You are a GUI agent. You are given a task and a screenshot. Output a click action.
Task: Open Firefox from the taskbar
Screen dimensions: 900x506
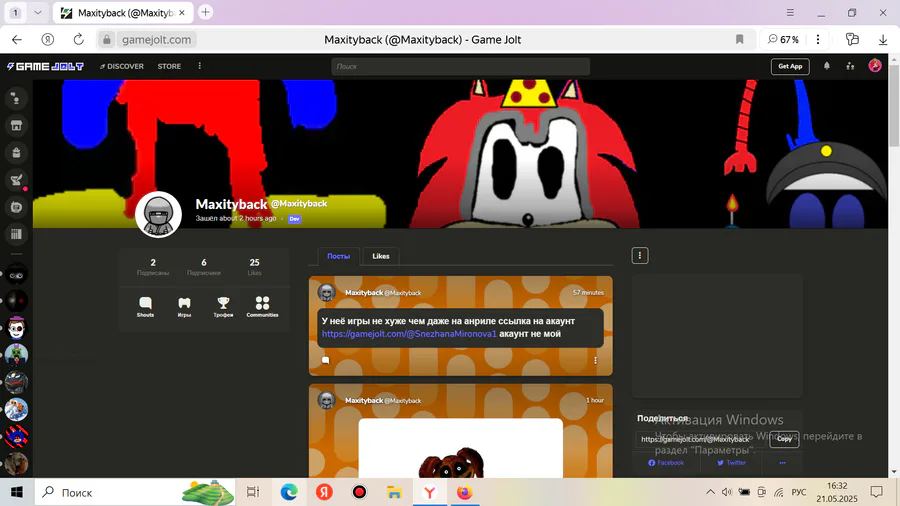coord(464,492)
